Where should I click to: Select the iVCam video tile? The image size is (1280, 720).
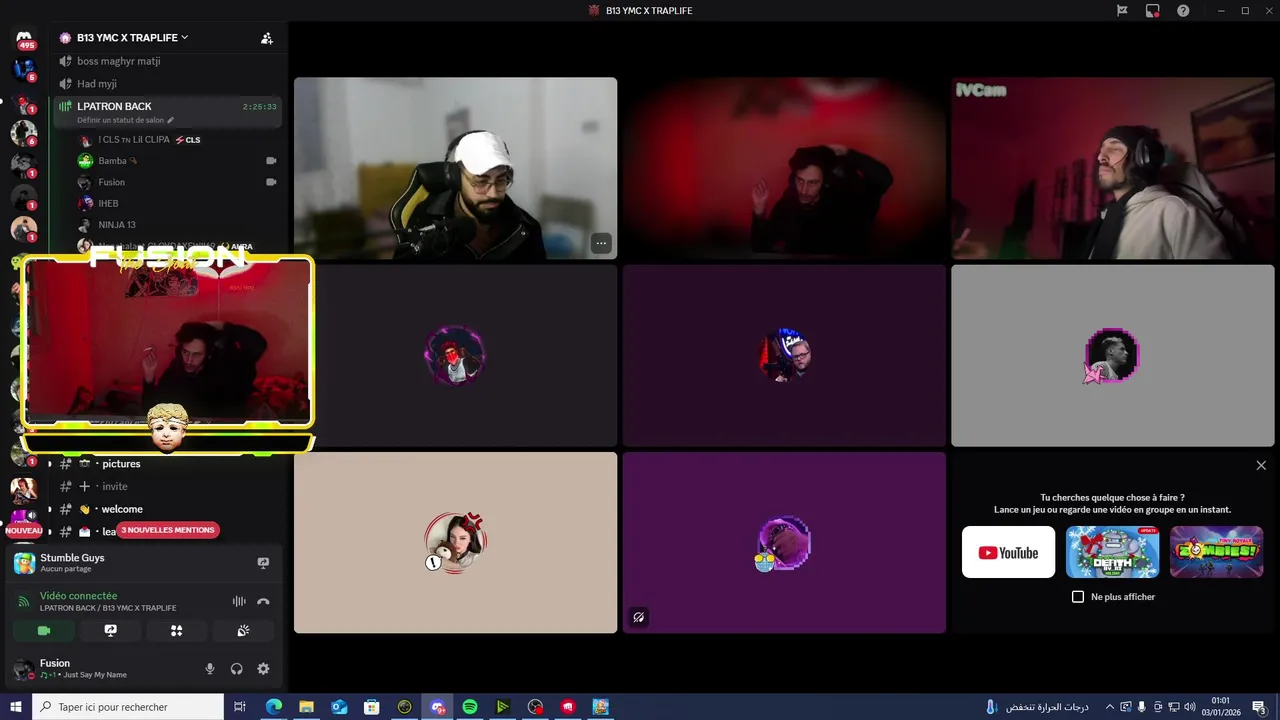1113,168
